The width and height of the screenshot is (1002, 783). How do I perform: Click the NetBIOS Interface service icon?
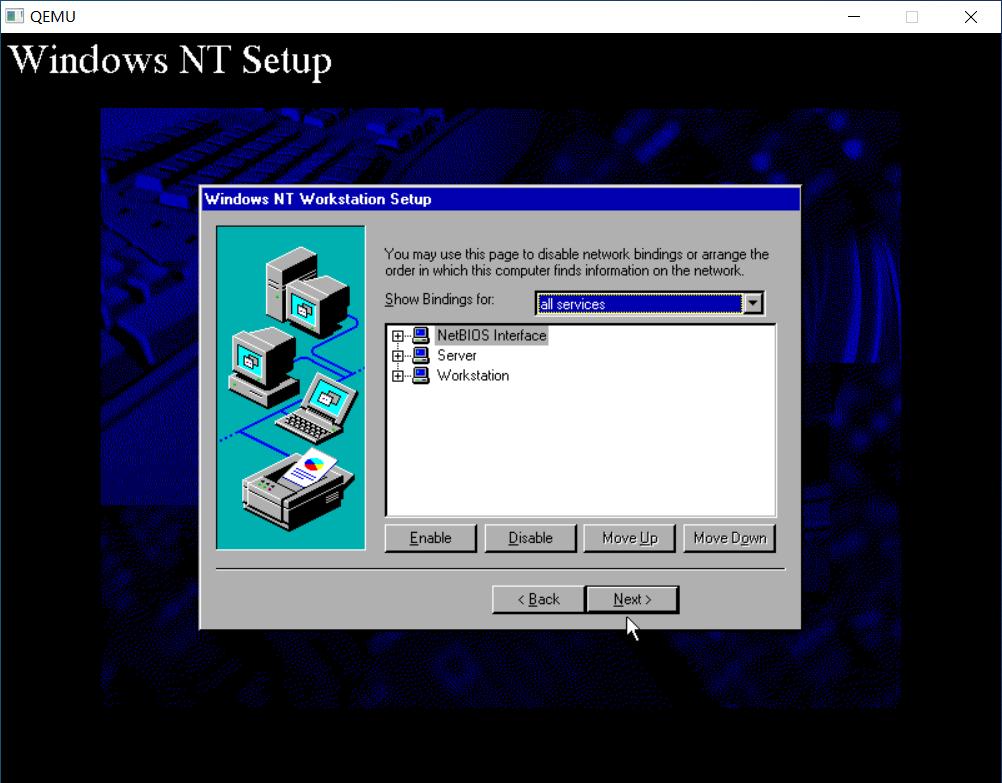(420, 335)
